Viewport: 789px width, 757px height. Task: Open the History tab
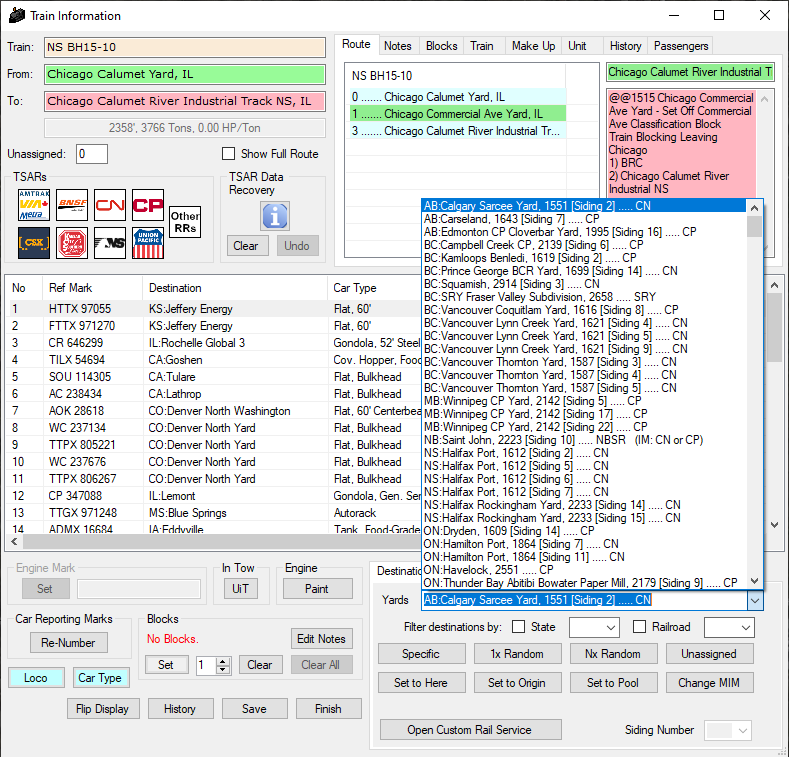pos(625,46)
